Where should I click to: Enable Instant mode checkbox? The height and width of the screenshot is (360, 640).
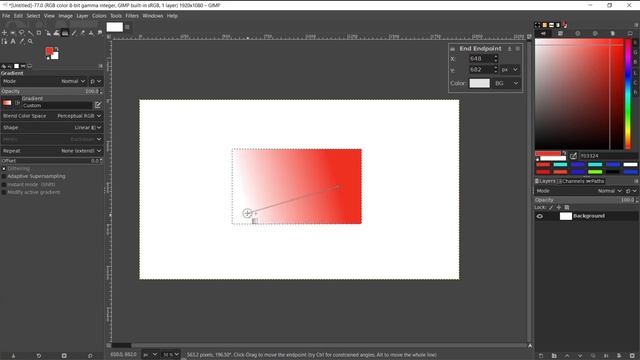tap(4, 184)
